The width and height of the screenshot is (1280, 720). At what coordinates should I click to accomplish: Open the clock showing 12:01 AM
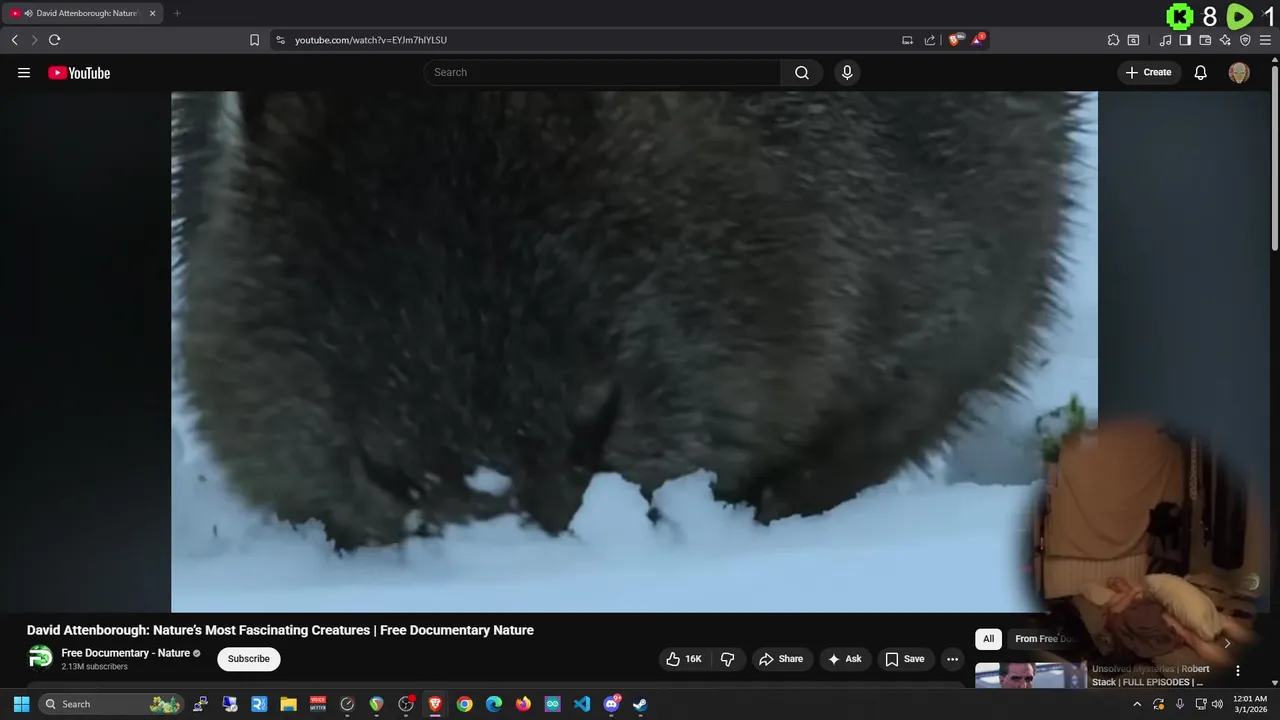click(x=1250, y=704)
